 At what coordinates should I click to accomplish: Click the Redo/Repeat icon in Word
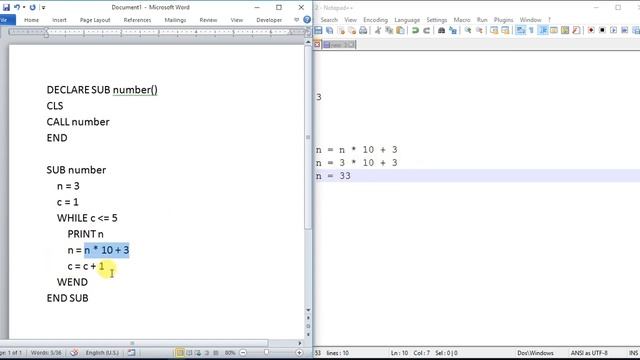point(33,7)
